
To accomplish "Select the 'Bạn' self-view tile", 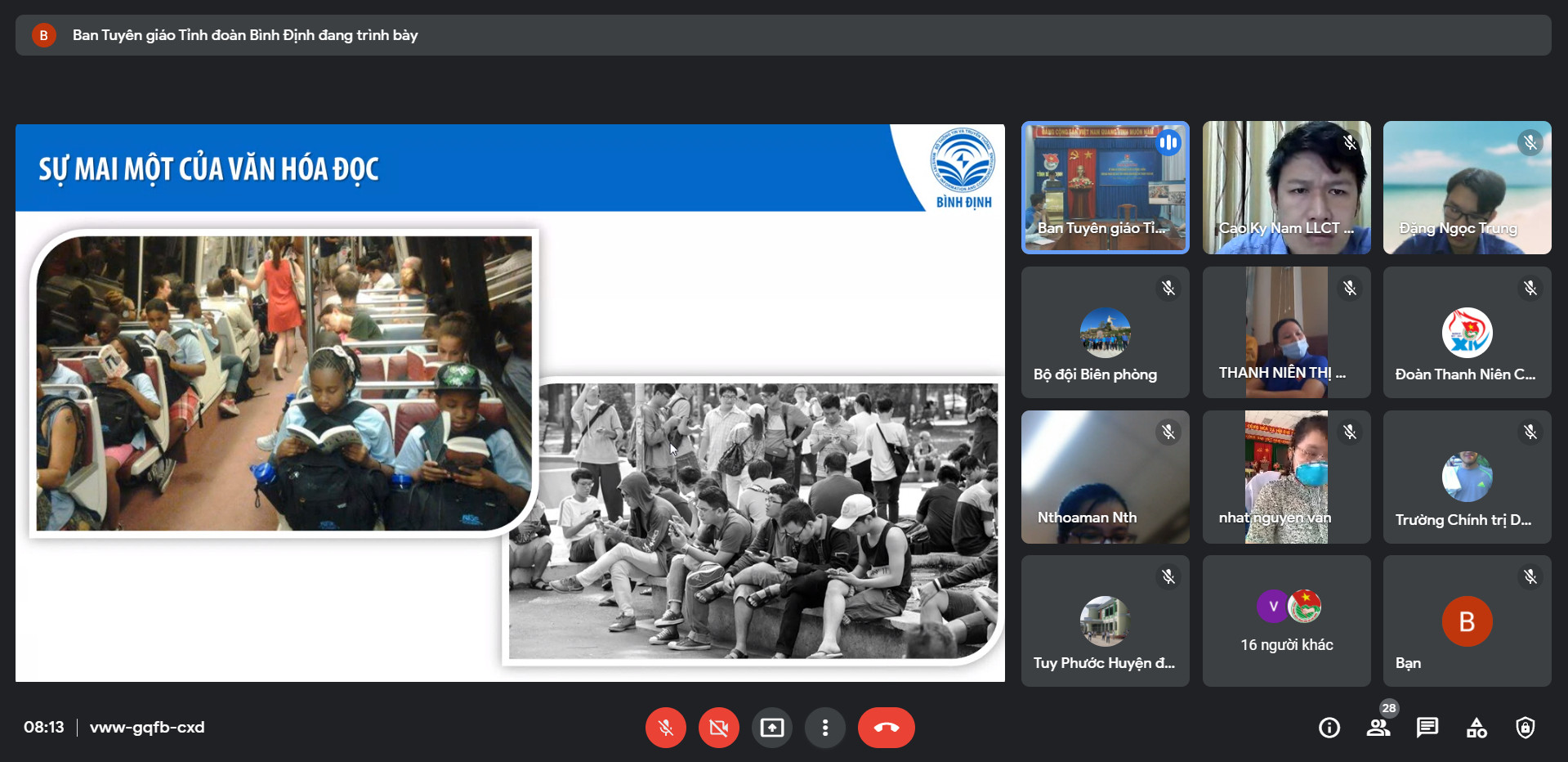I will [x=1467, y=621].
